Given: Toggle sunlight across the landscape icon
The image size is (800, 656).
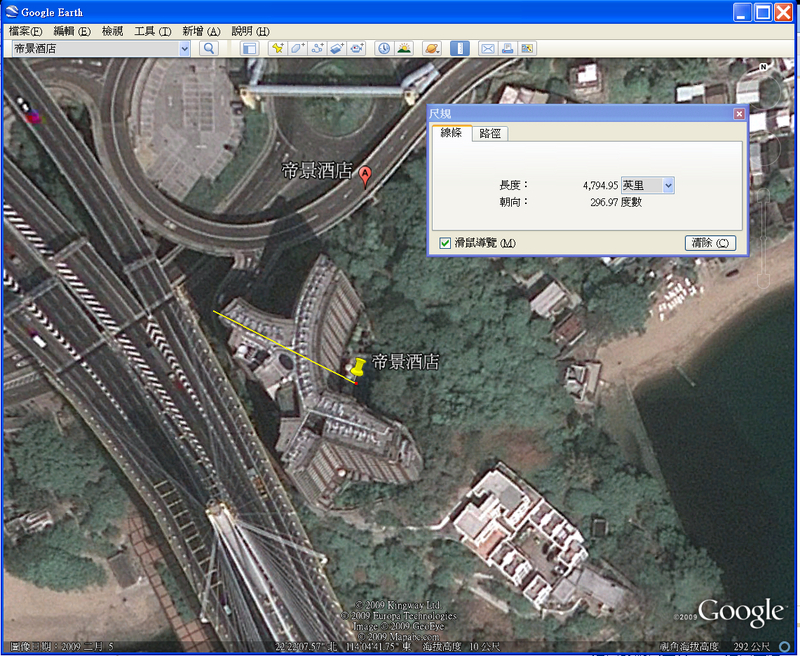Looking at the screenshot, I should click(404, 48).
